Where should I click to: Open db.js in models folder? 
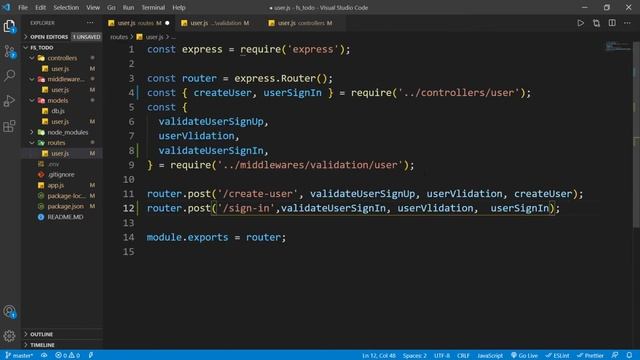pyautogui.click(x=58, y=111)
